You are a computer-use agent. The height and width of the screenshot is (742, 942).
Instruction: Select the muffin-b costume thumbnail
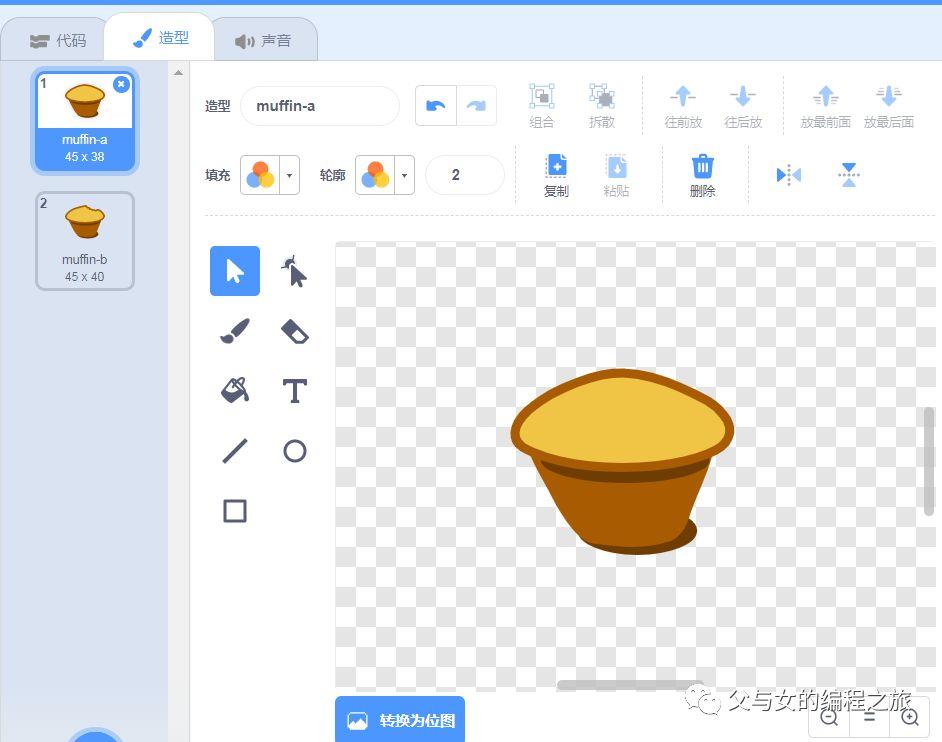(85, 240)
